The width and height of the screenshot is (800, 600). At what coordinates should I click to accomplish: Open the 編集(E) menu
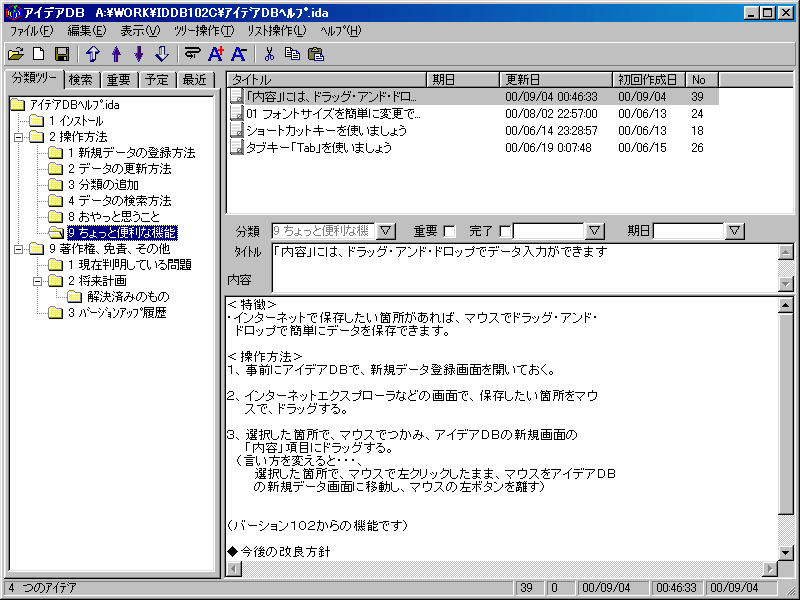(x=87, y=31)
